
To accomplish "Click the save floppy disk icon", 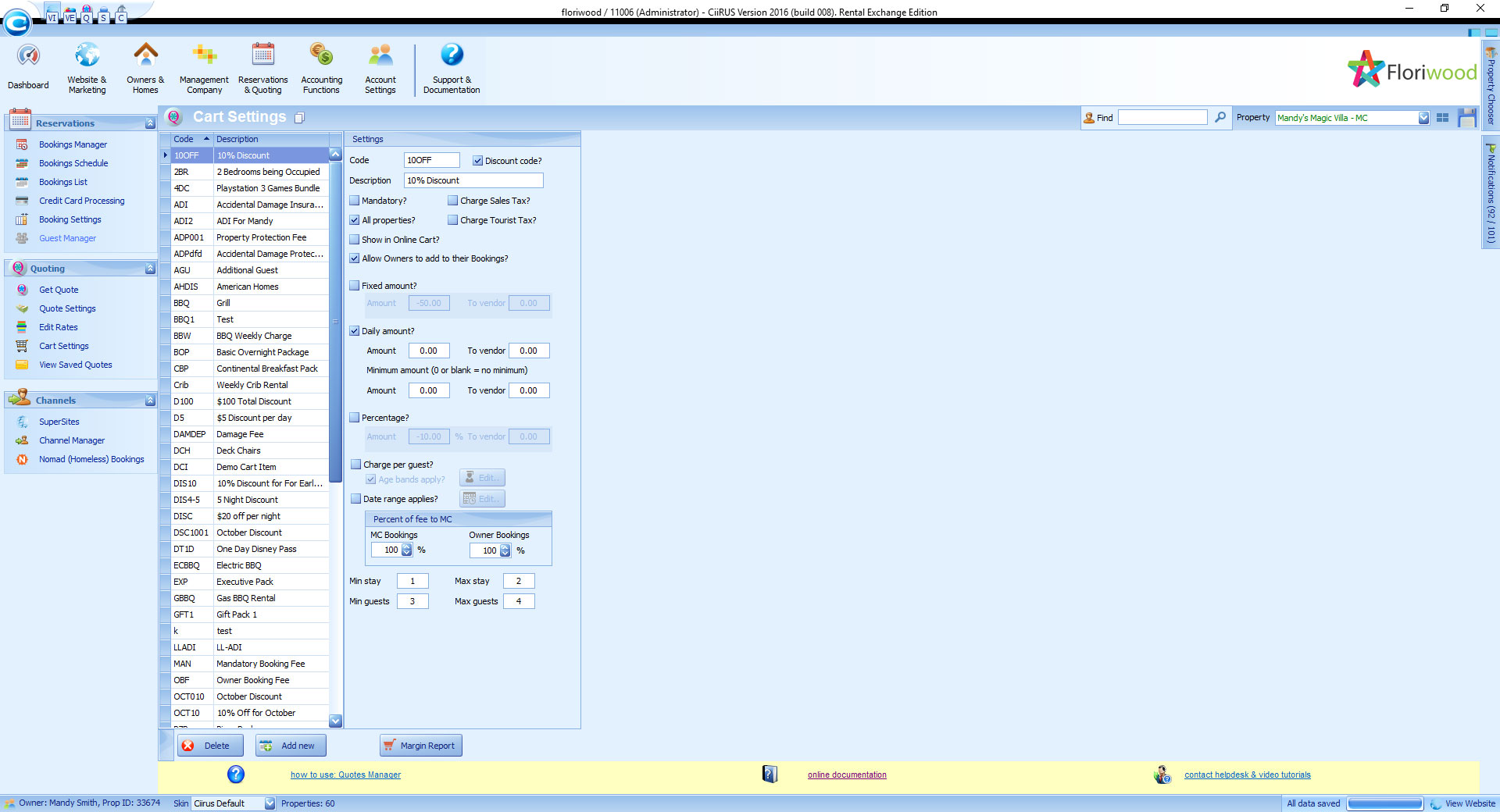I will coord(1466,117).
